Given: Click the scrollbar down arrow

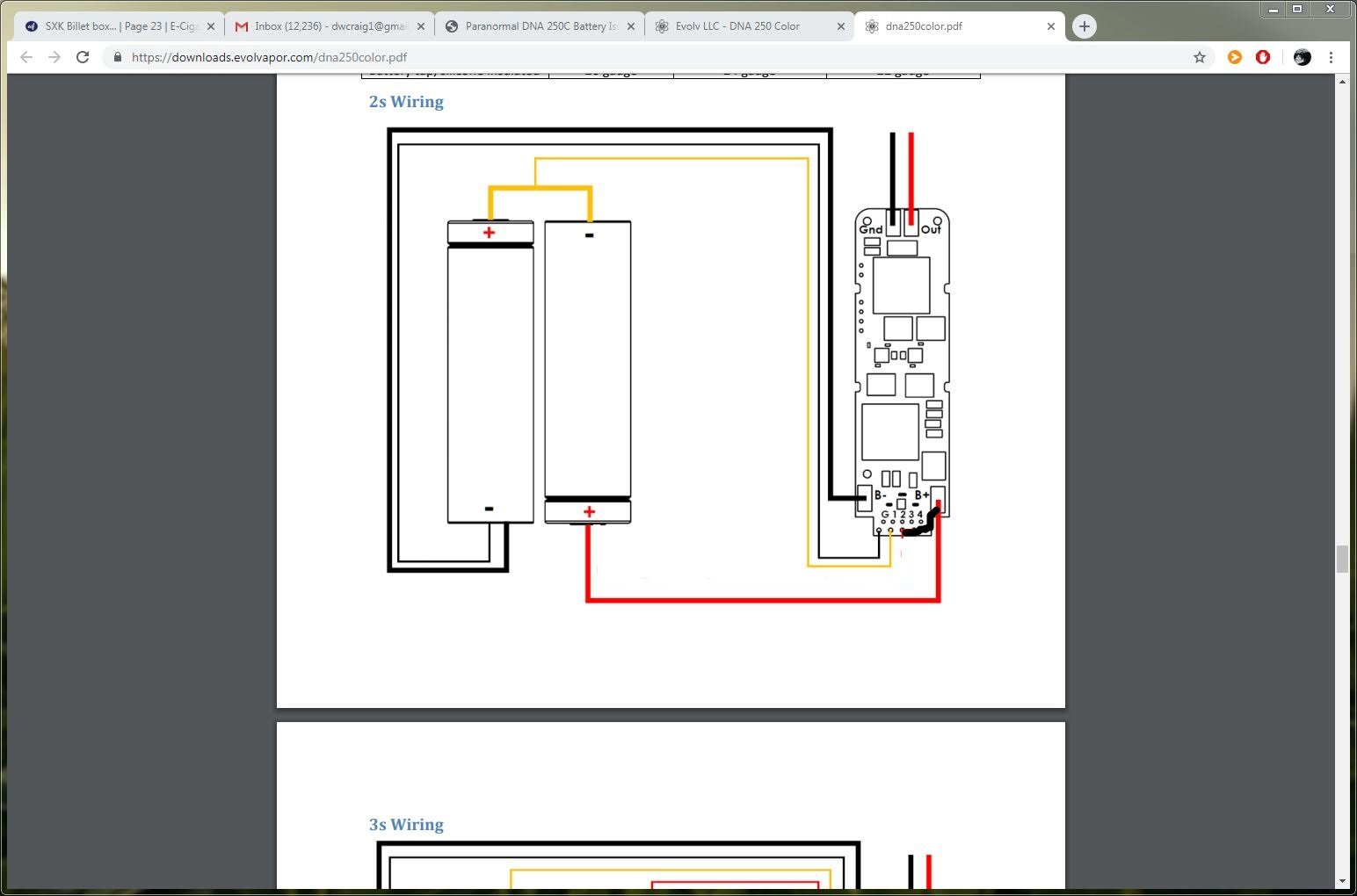Looking at the screenshot, I should (1342, 881).
